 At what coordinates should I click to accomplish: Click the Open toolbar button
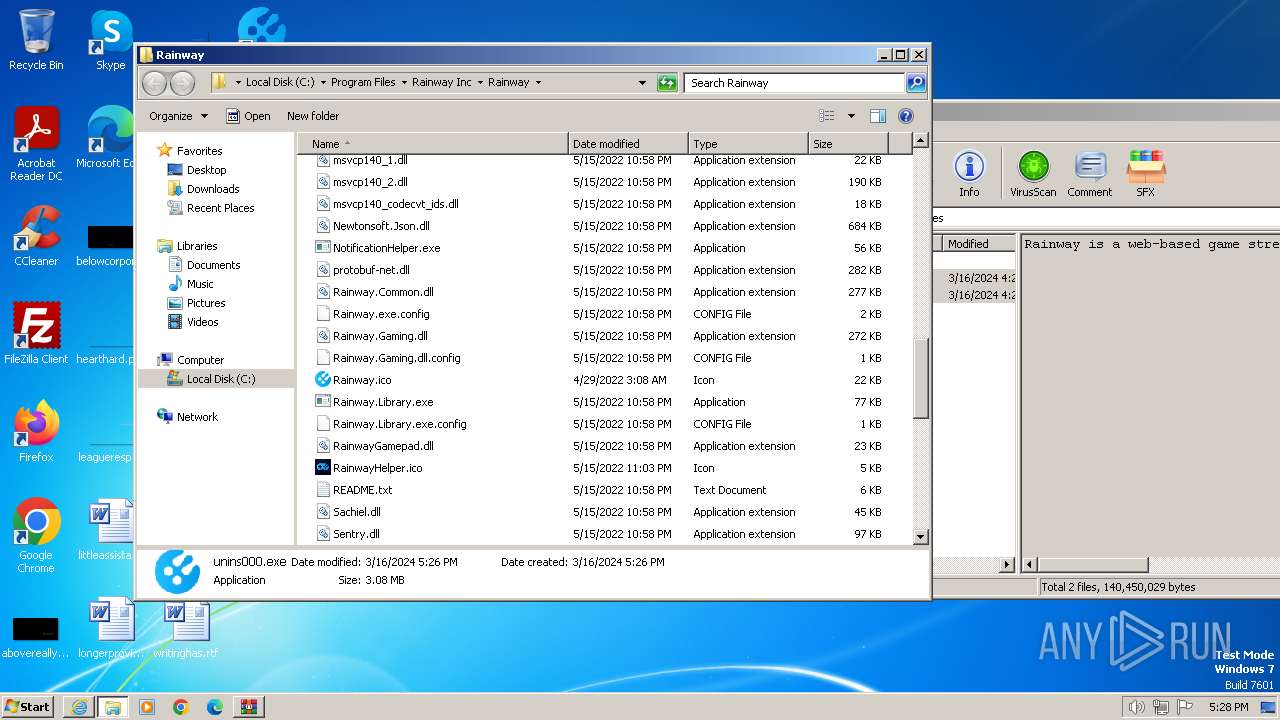pyautogui.click(x=248, y=116)
